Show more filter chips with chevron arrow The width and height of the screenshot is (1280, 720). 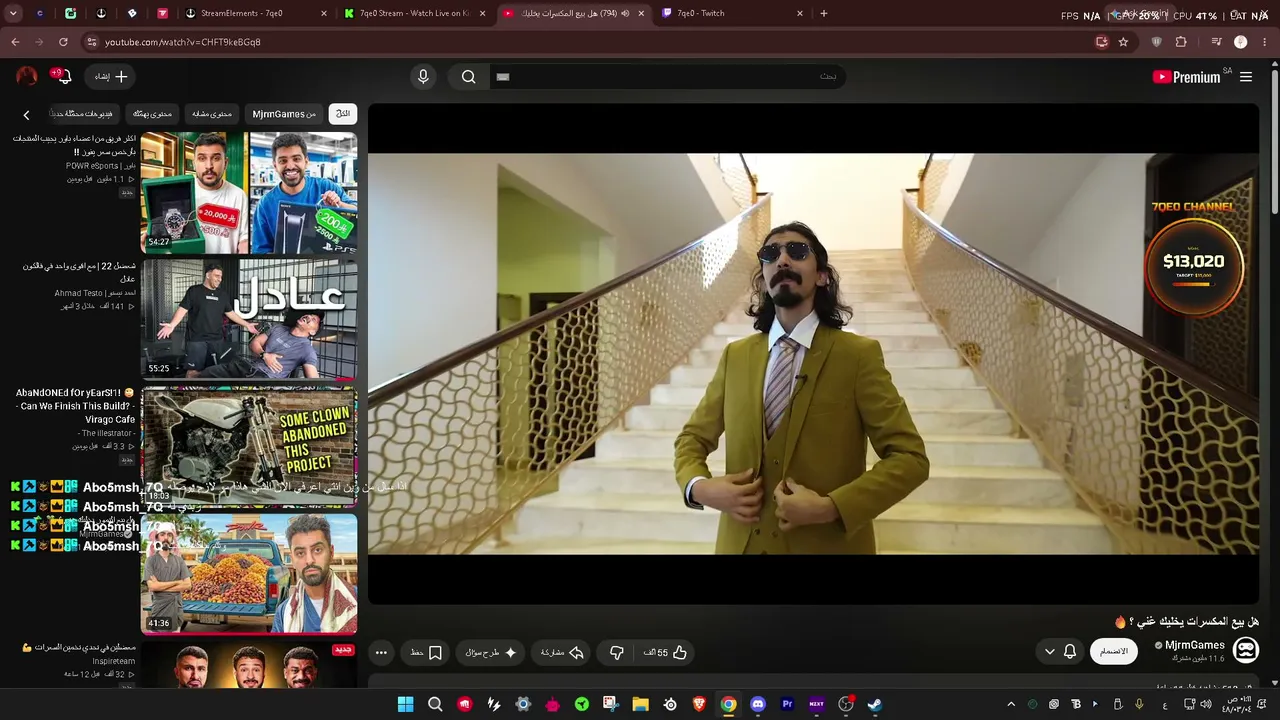(27, 115)
